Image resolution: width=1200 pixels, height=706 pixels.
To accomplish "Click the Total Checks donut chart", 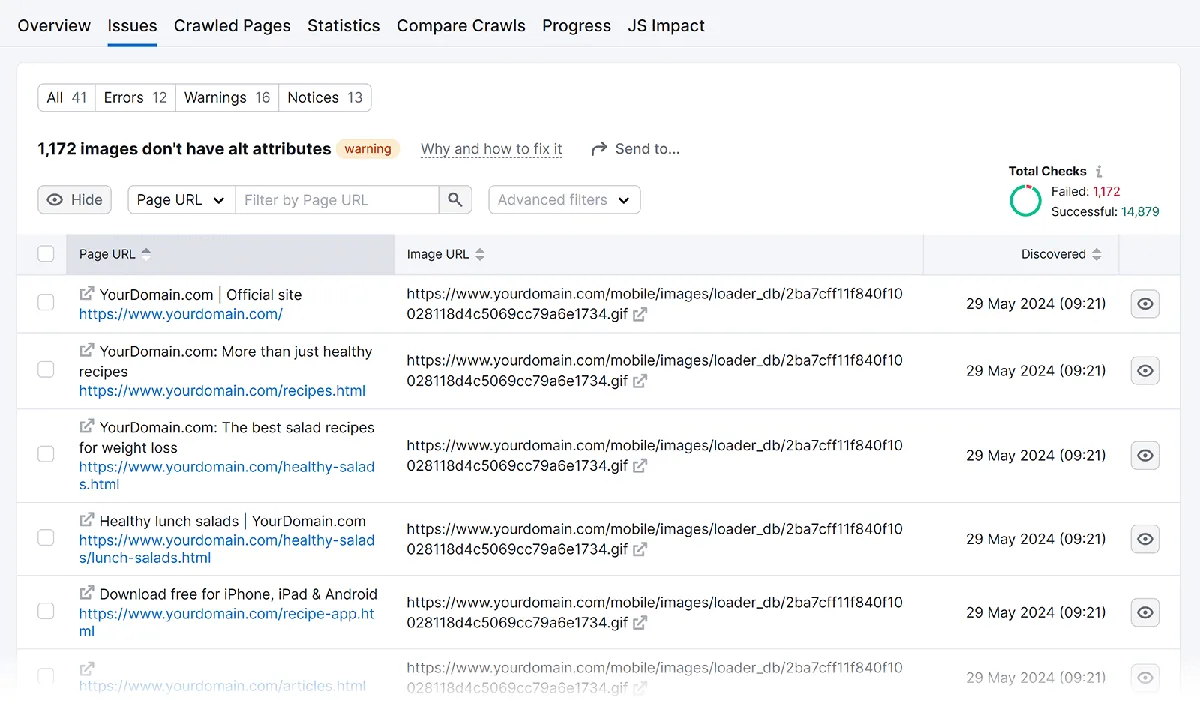I will 1026,200.
